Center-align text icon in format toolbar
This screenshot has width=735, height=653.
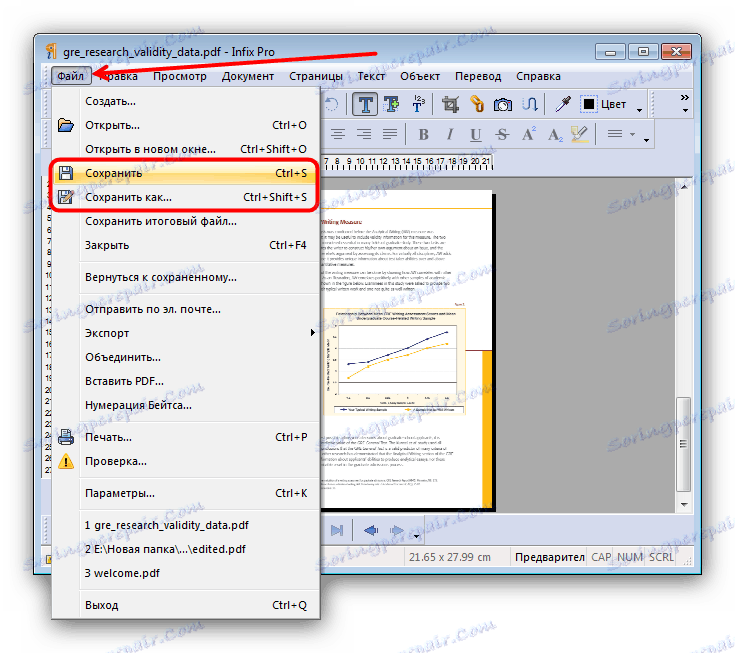click(338, 135)
